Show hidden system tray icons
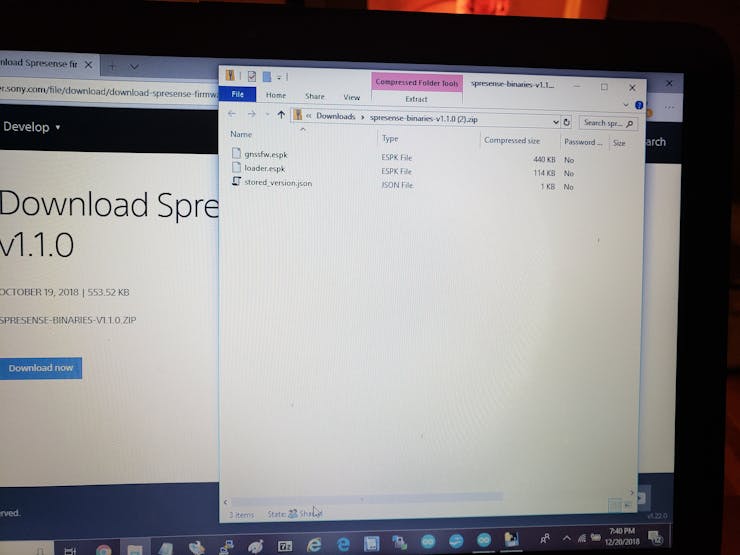The width and height of the screenshot is (740, 555). tap(567, 538)
